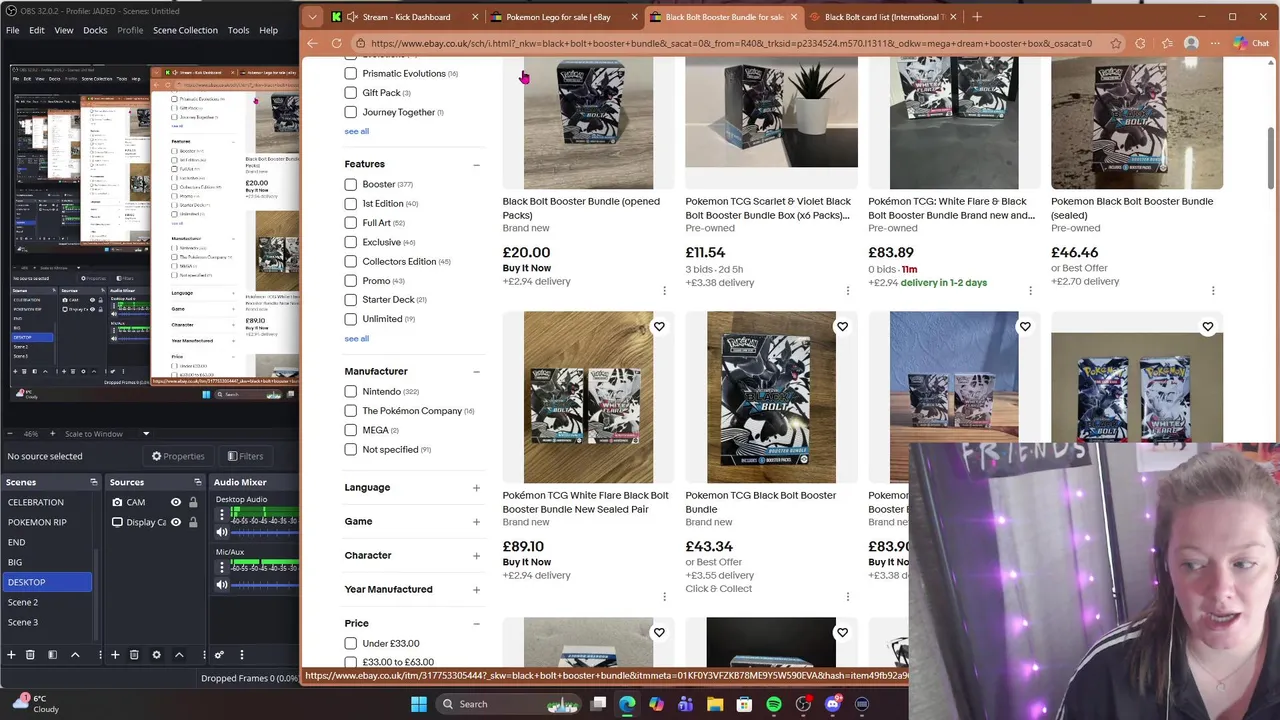1280x720 pixels.
Task: Expand the Game filter section
Action: point(476,522)
